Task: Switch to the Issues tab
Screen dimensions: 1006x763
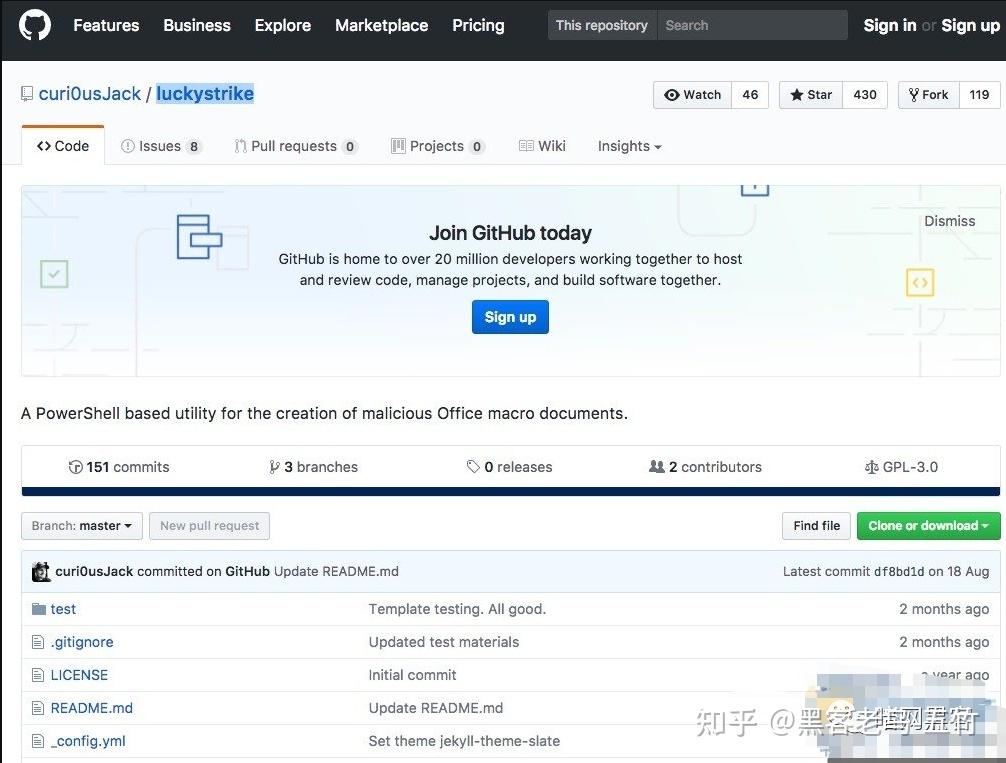Action: click(161, 146)
